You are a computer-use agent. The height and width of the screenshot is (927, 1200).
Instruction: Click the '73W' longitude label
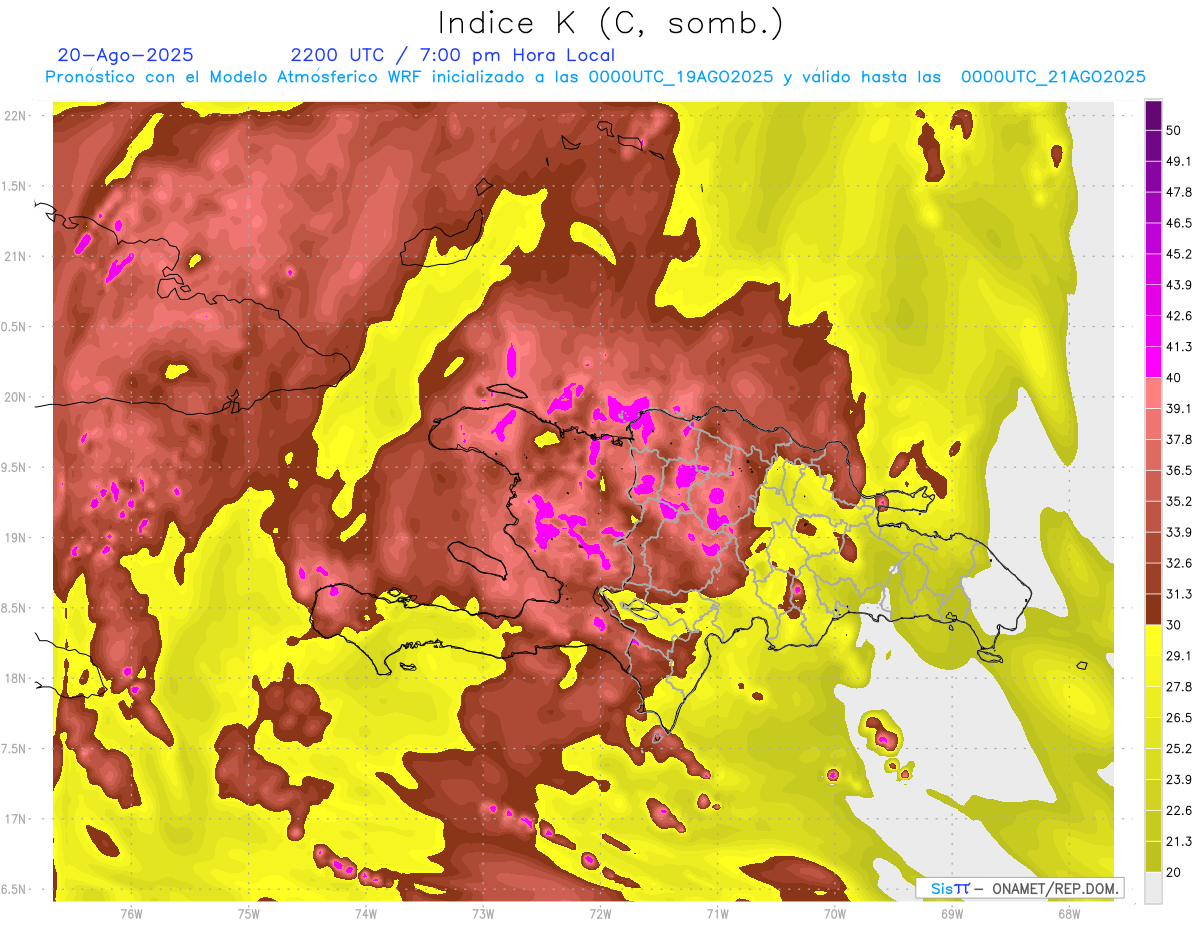pos(483,913)
